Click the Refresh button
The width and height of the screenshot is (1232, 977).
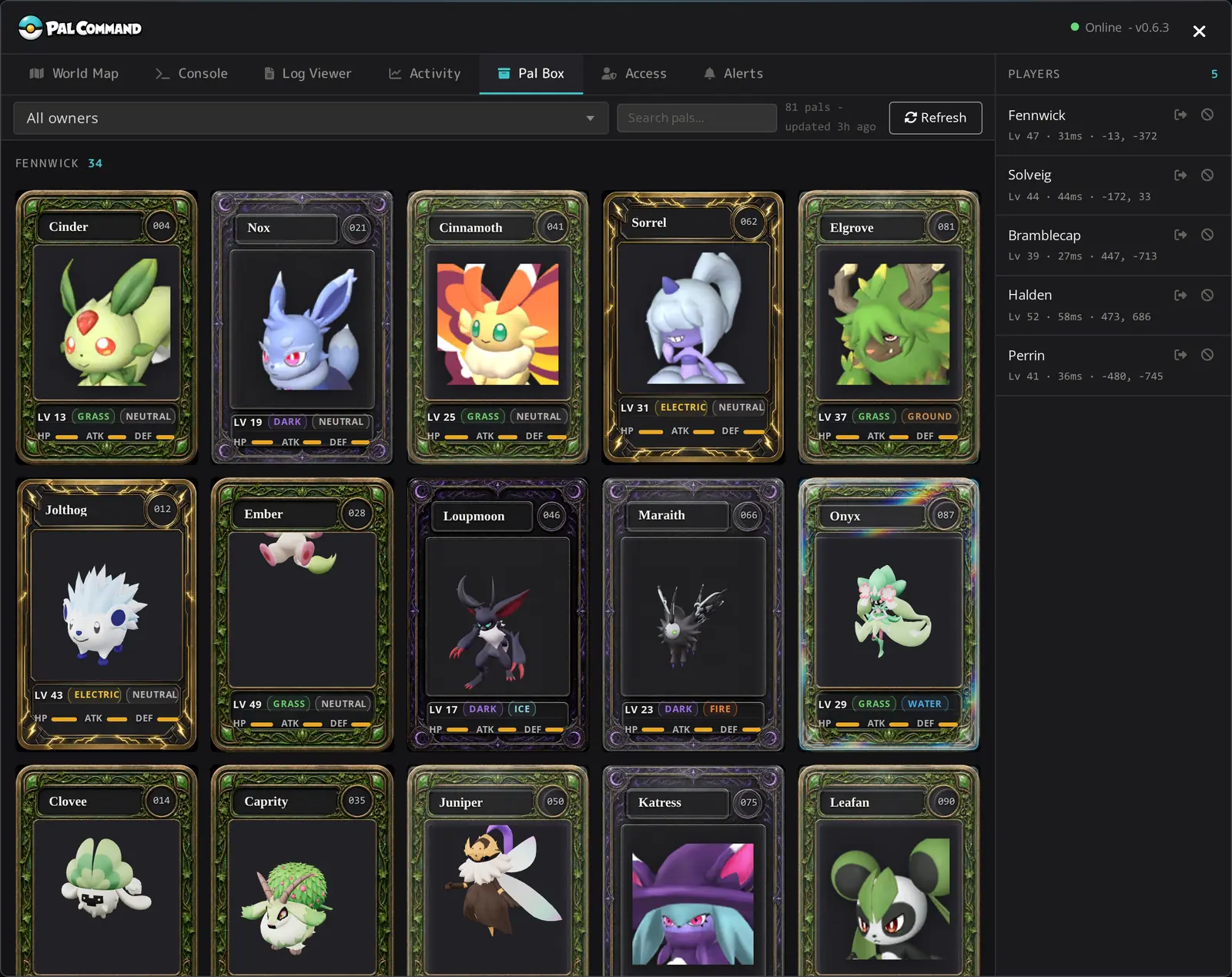pyautogui.click(x=936, y=118)
